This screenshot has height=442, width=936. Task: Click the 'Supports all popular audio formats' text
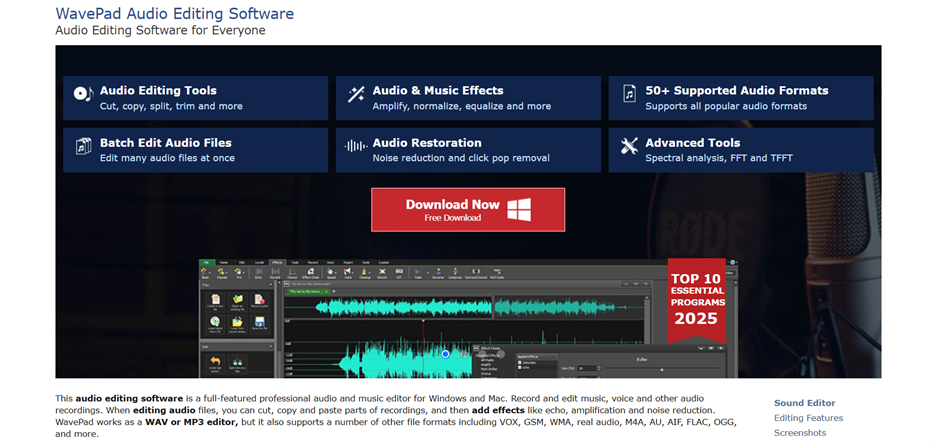pyautogui.click(x=726, y=106)
